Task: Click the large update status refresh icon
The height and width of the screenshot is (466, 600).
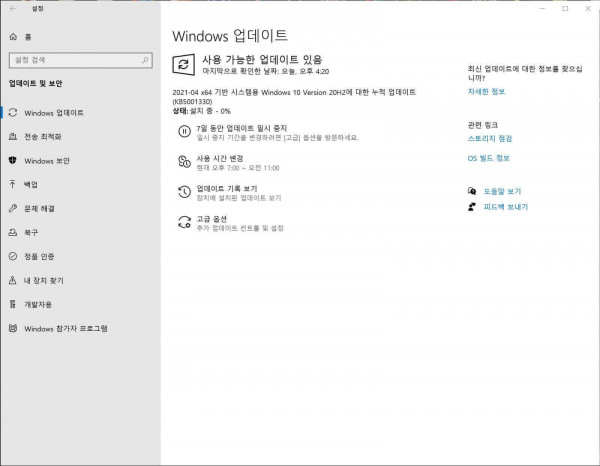Action: pyautogui.click(x=183, y=64)
